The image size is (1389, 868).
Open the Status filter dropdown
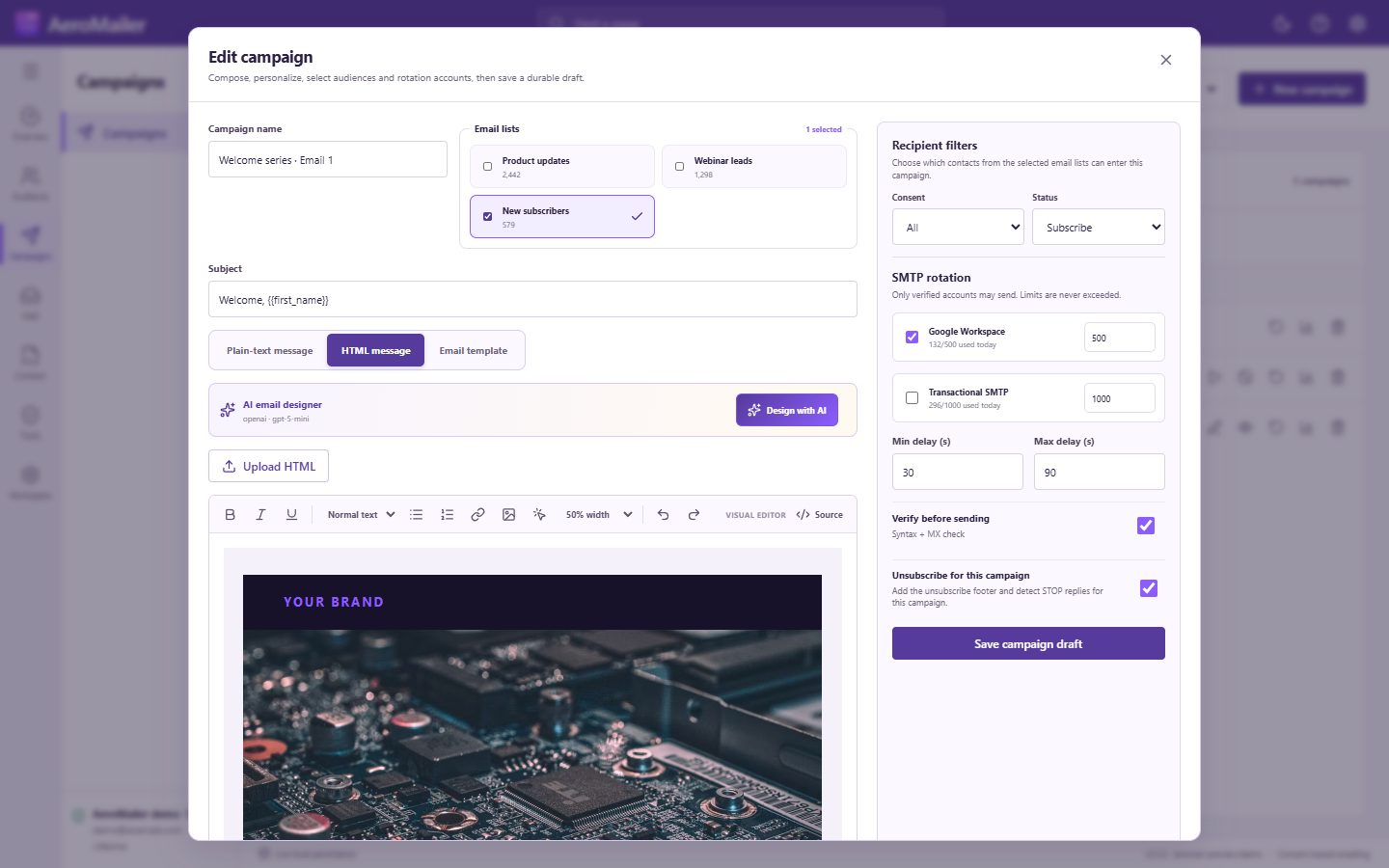click(x=1099, y=227)
